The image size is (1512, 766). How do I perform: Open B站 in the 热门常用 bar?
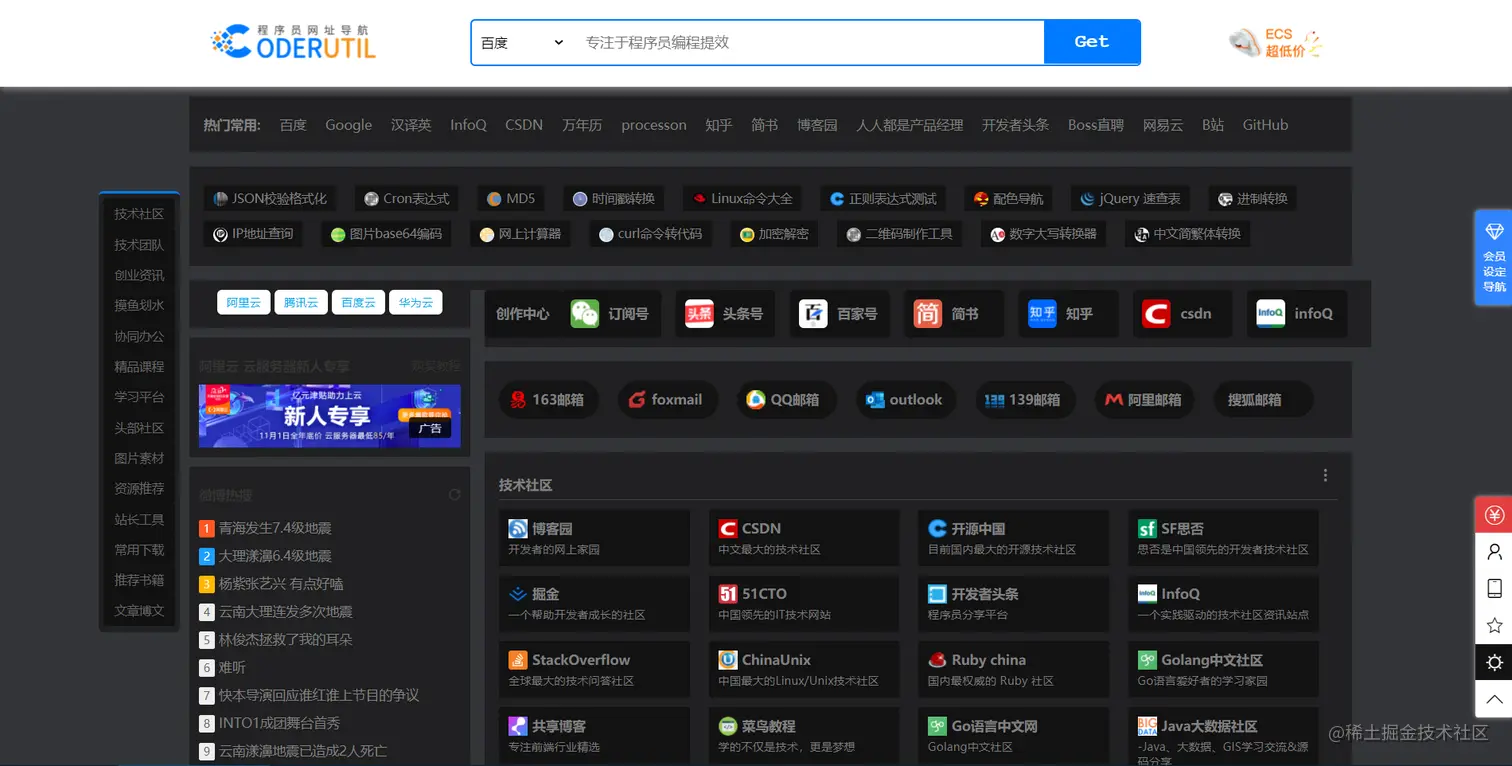1213,125
